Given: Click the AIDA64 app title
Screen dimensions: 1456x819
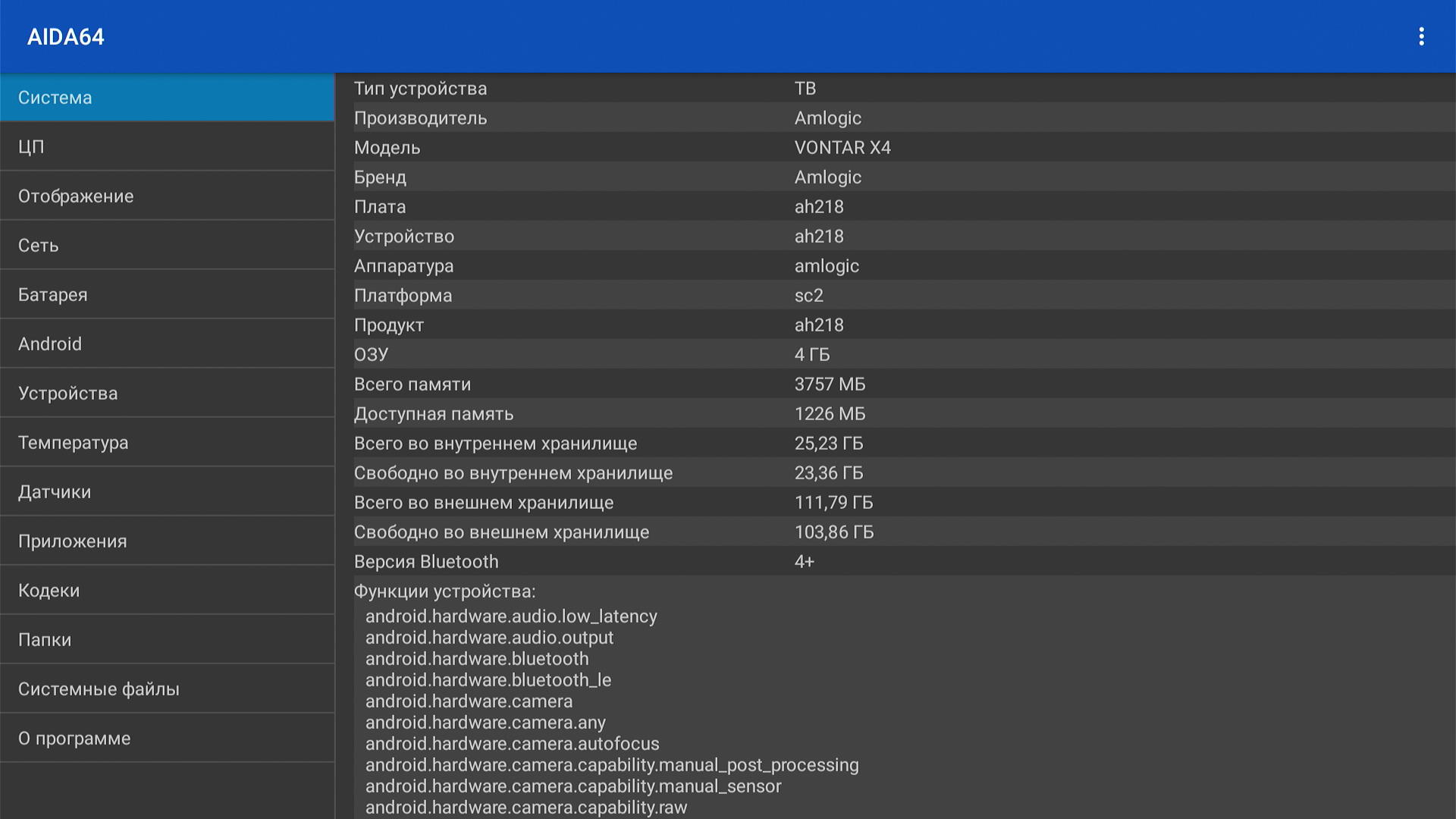Looking at the screenshot, I should (x=66, y=37).
